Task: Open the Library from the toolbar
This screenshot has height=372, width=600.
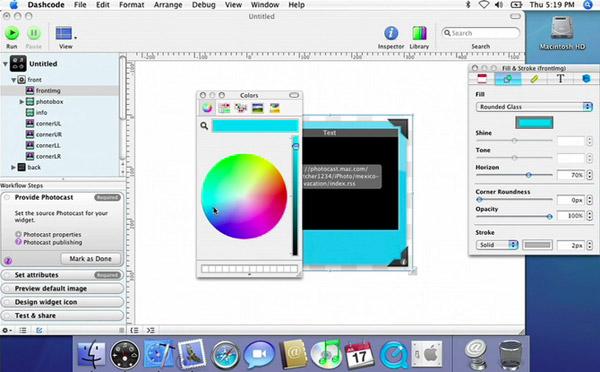Action: [x=419, y=33]
